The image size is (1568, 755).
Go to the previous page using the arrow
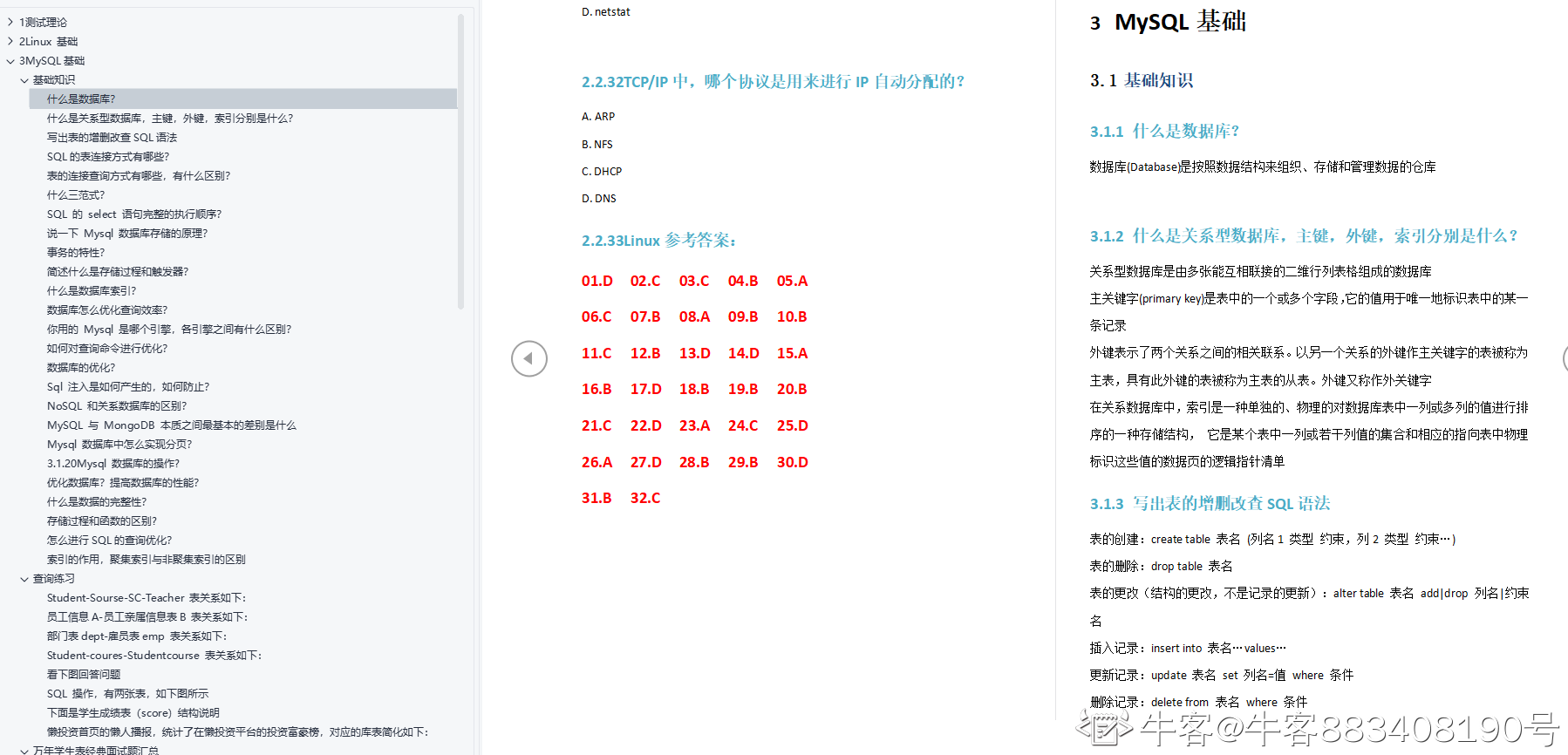[x=529, y=358]
